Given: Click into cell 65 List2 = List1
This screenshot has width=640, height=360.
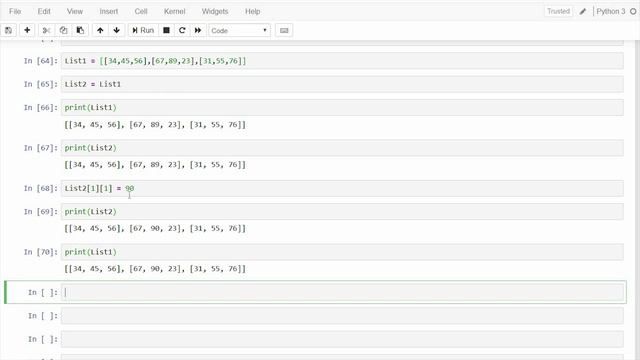Looking at the screenshot, I should point(342,84).
